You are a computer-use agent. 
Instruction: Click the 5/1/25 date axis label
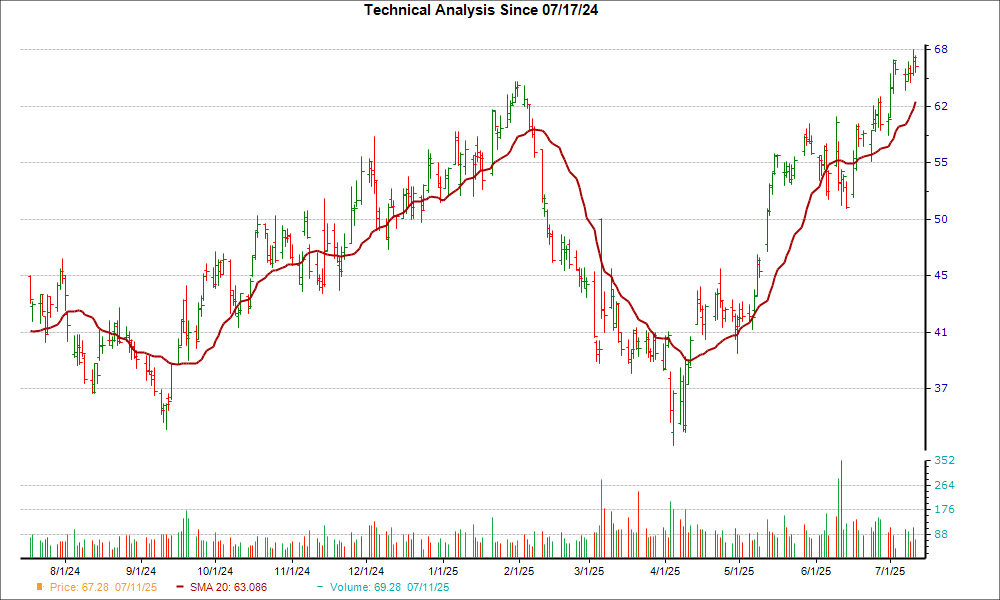[739, 571]
